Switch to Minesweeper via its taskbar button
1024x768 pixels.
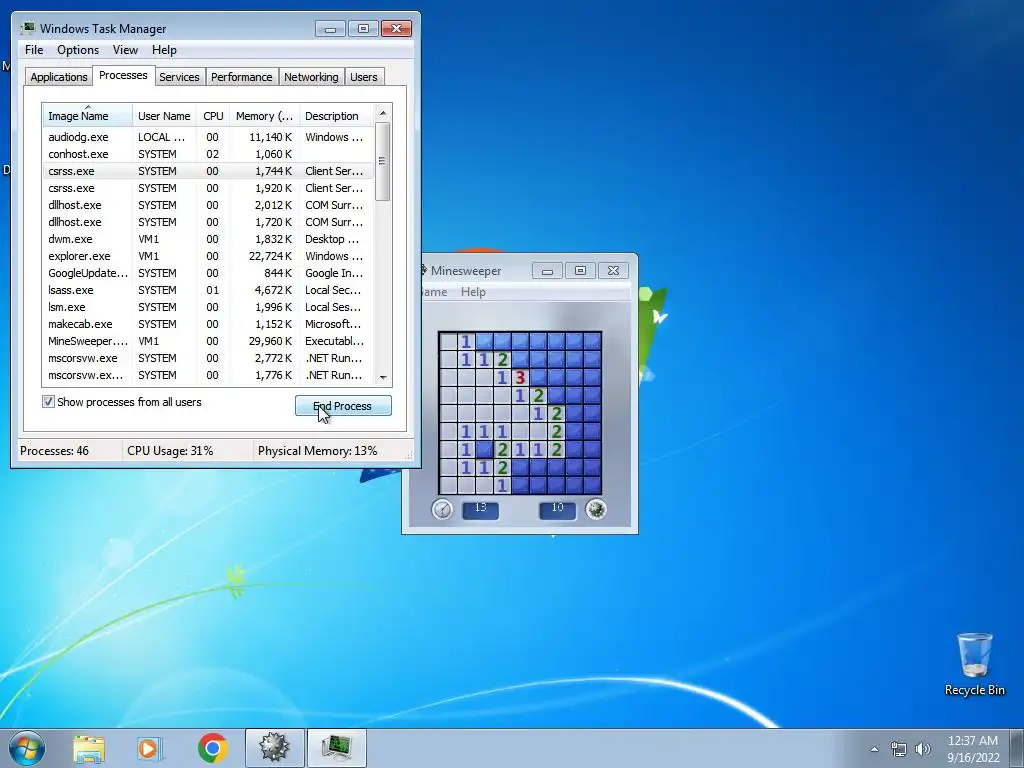coord(274,748)
